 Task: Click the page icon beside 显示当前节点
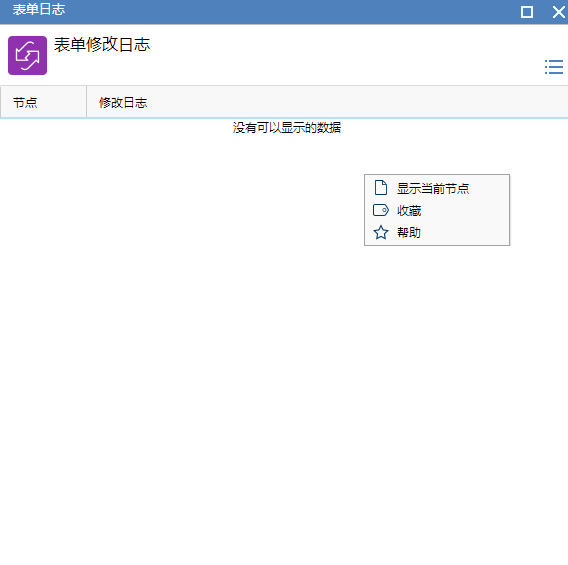[x=381, y=188]
